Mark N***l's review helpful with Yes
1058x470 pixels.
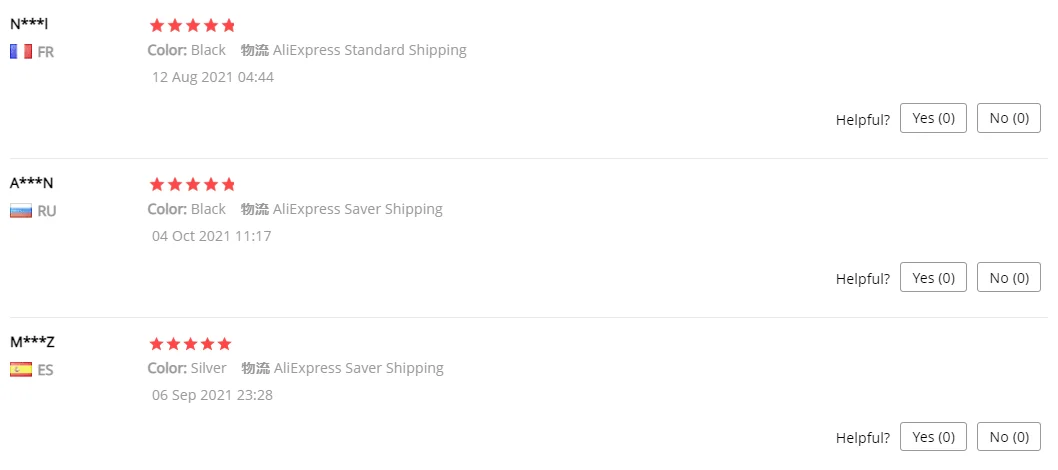(x=933, y=118)
